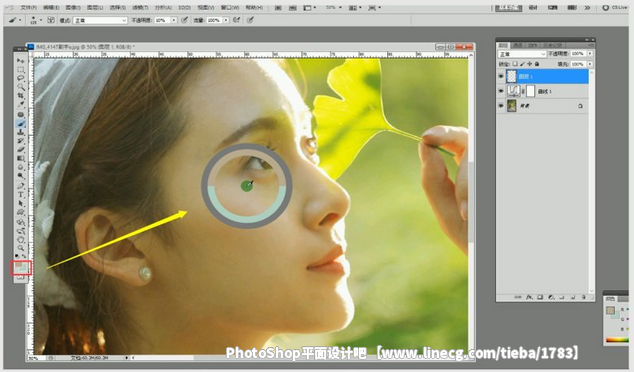The image size is (634, 372).
Task: Open the Help menu (帮助)
Action: pyautogui.click(x=254, y=8)
